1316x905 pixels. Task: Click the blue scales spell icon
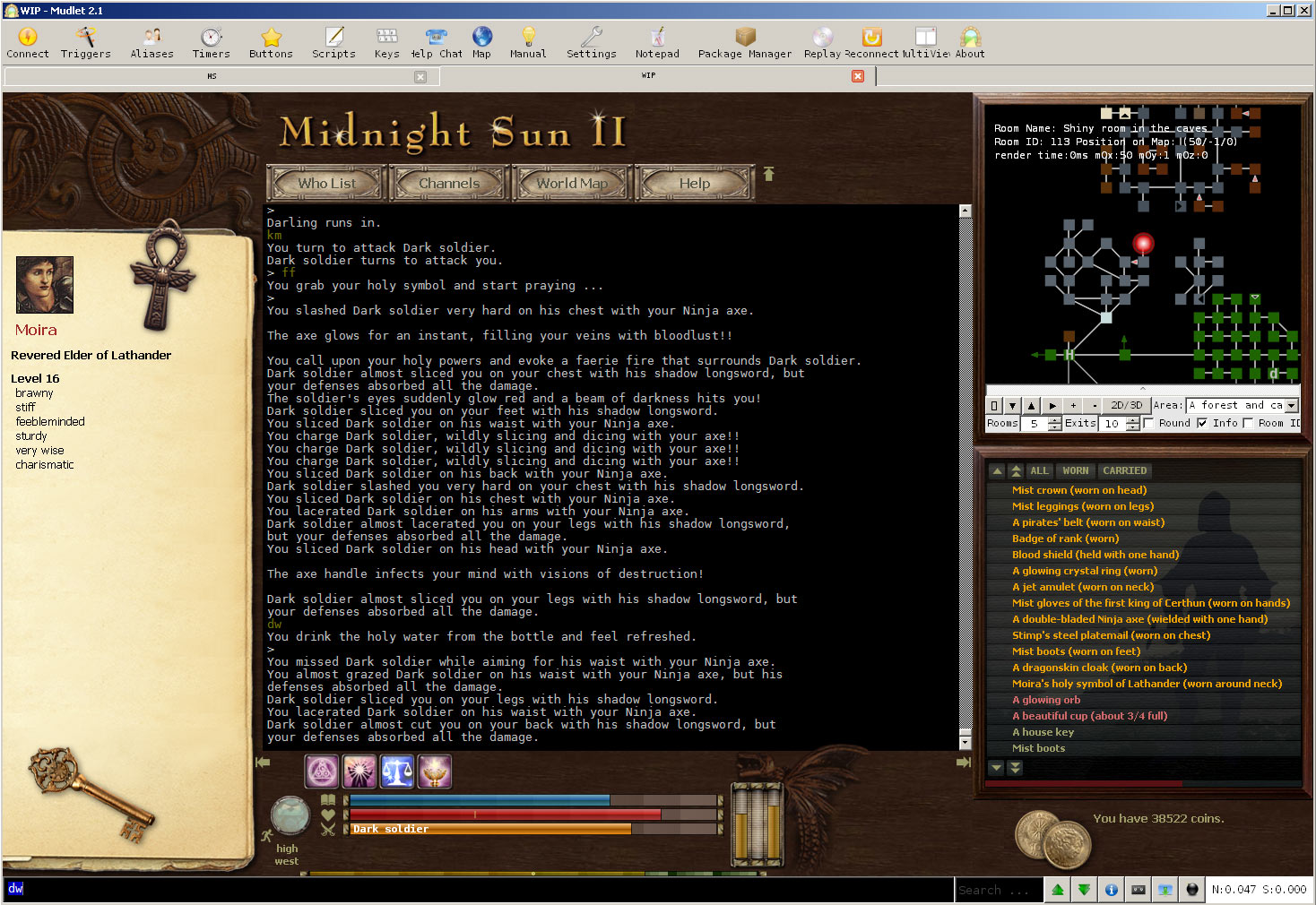(397, 771)
